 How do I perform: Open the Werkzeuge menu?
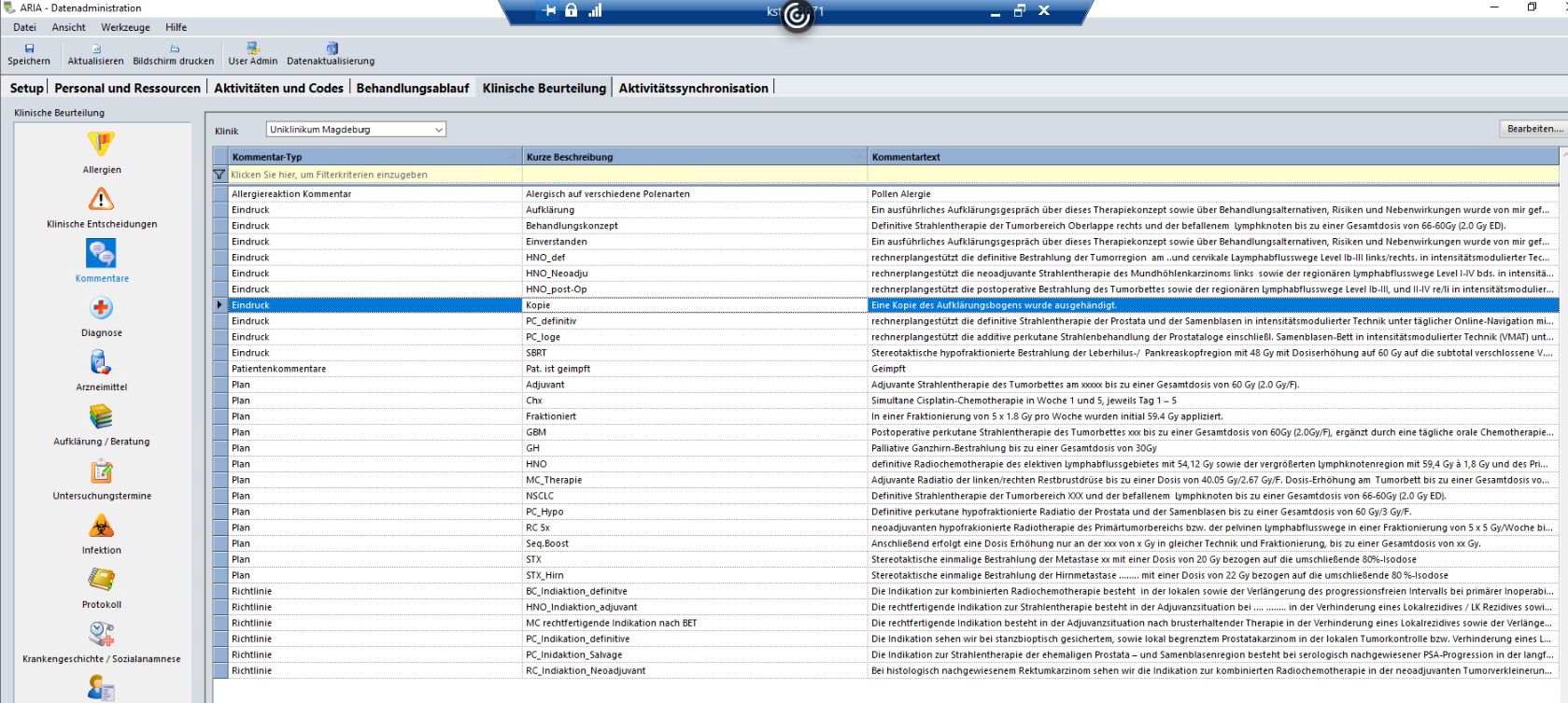click(x=125, y=27)
